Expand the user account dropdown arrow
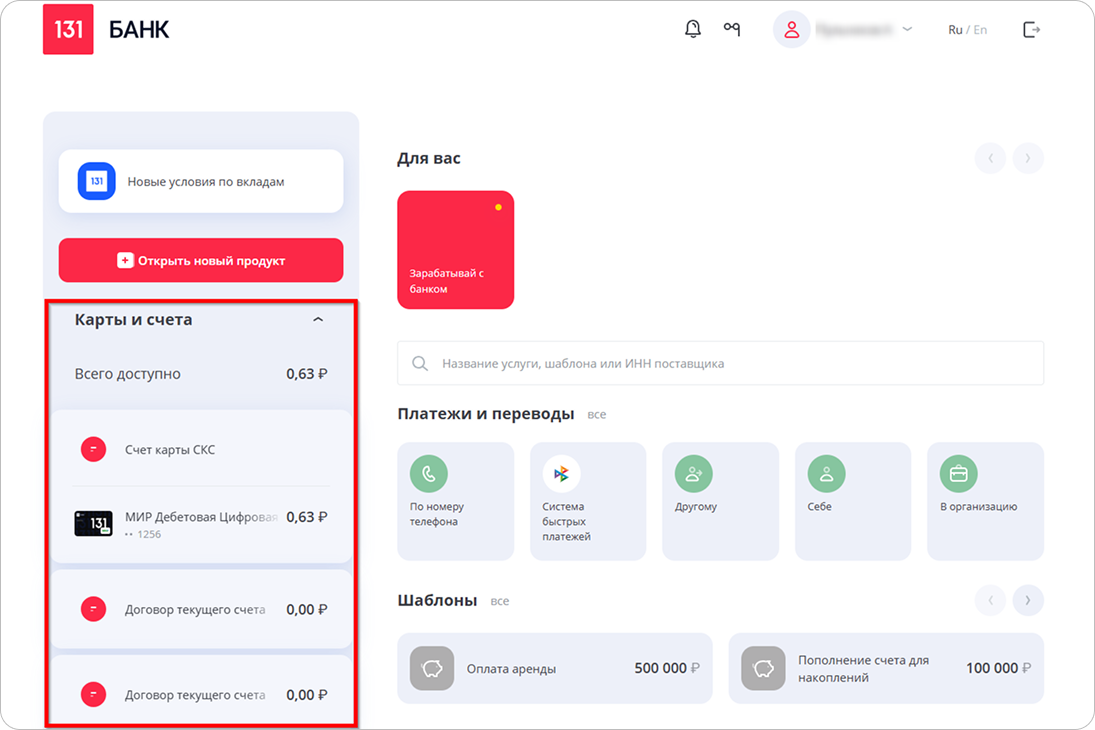The image size is (1095, 730). 907,30
